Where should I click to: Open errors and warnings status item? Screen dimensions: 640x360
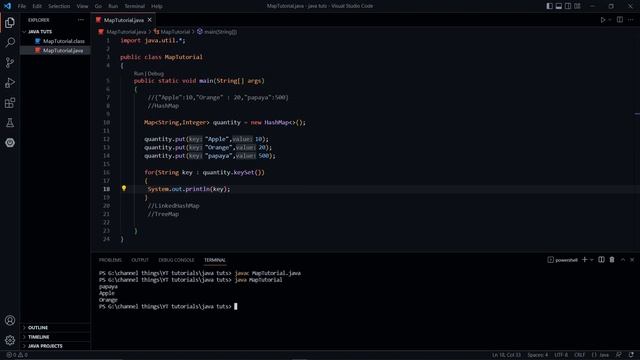pos(17,355)
